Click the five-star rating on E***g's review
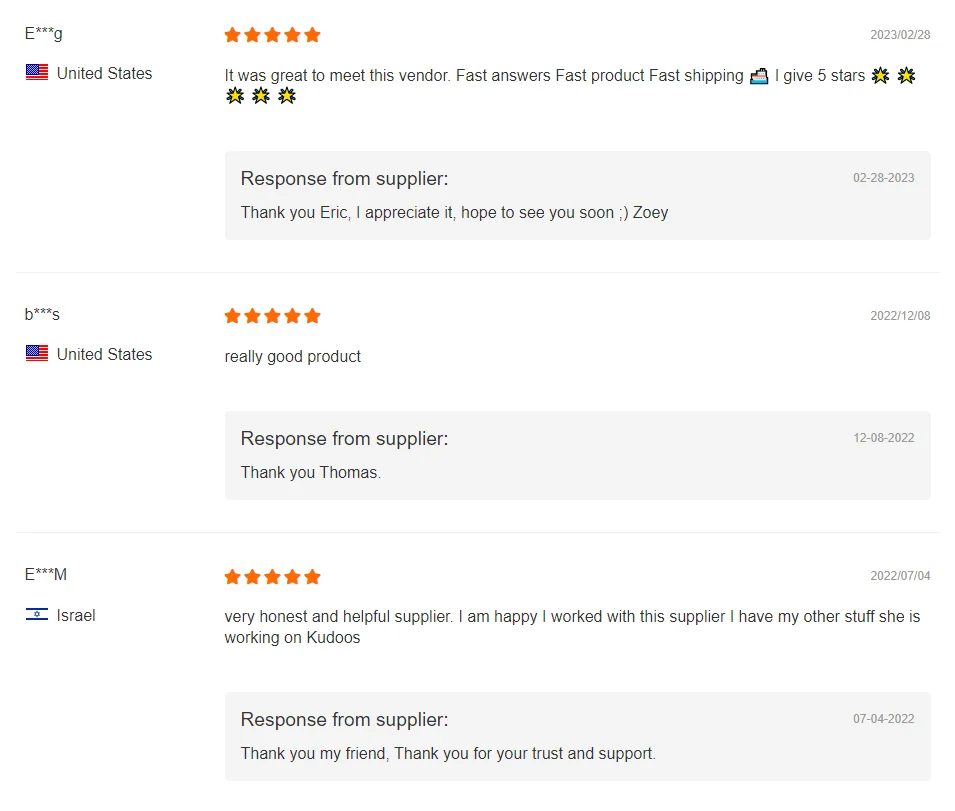The height and width of the screenshot is (811, 955). [272, 35]
